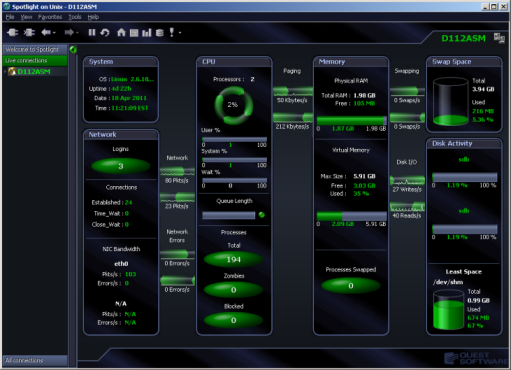The width and height of the screenshot is (511, 370).
Task: Expand the D112ASM connection tree node
Action: click(x=5, y=71)
